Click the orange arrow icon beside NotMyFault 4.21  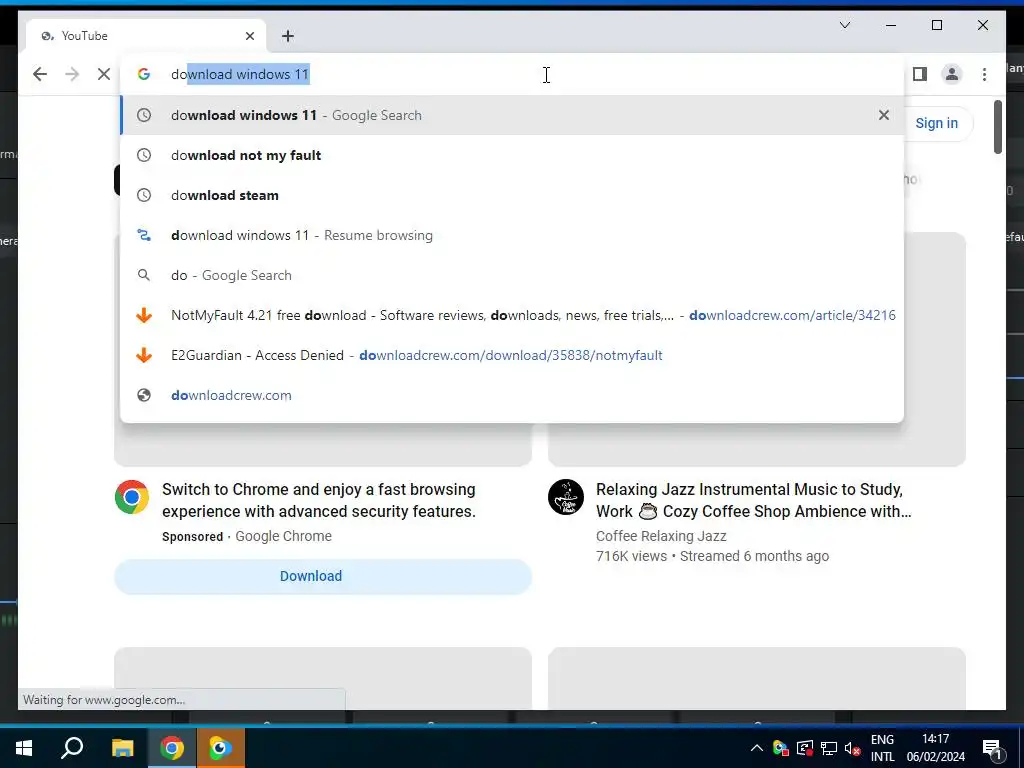pos(144,315)
